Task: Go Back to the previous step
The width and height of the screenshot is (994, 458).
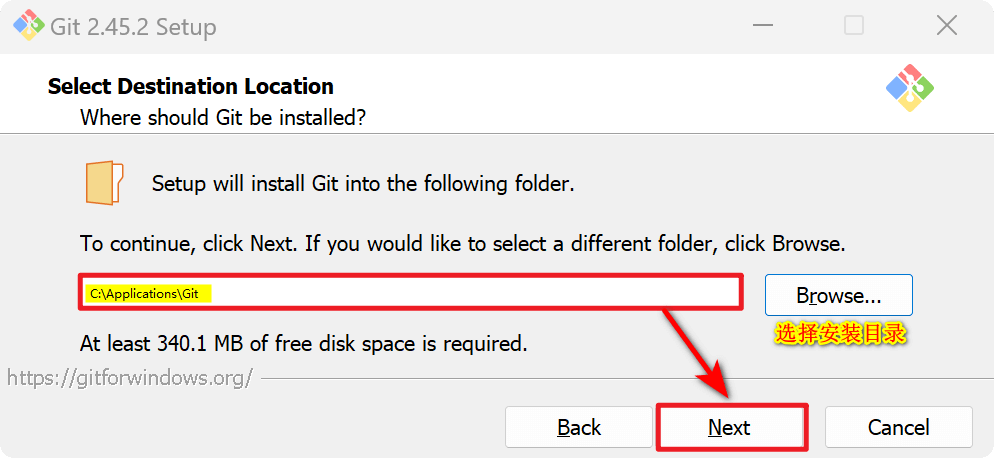Action: click(579, 427)
